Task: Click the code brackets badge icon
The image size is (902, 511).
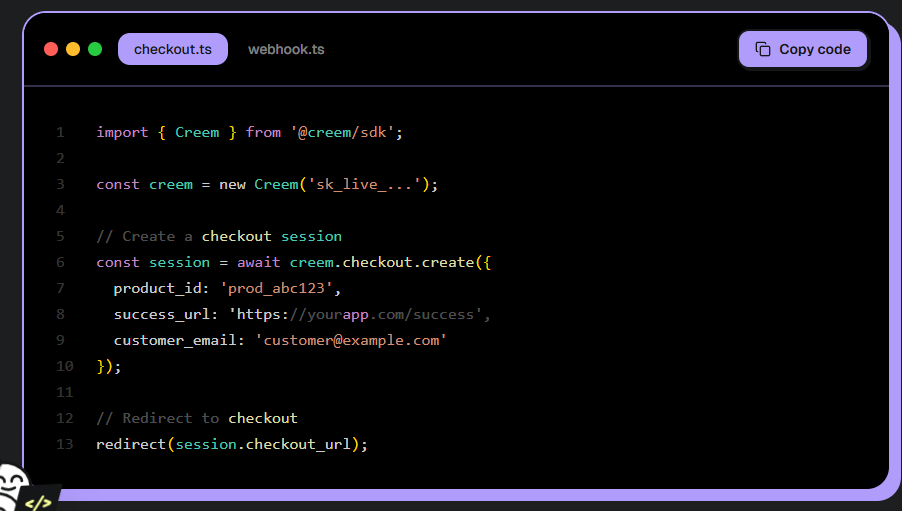Action: (38, 504)
